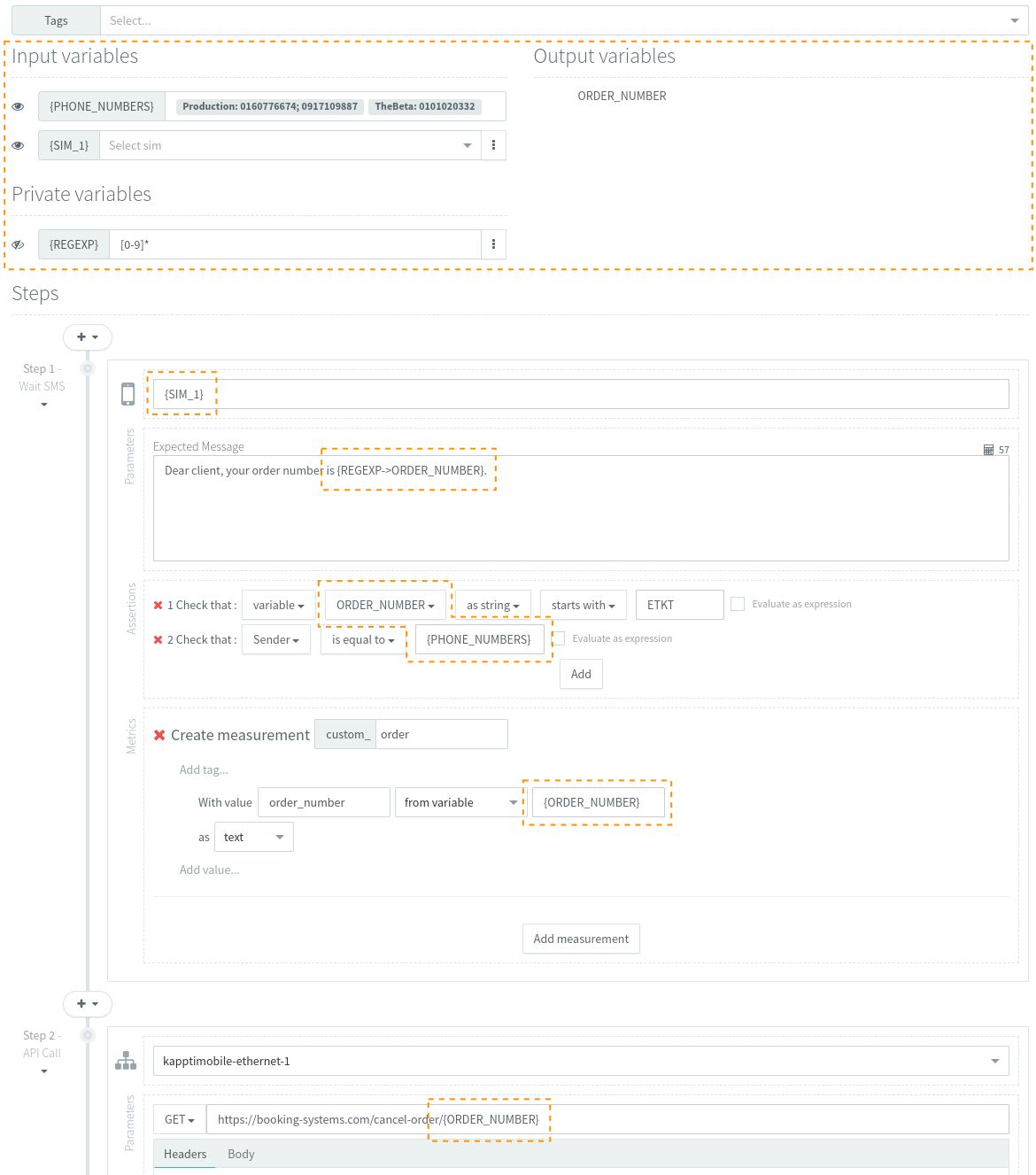The height and width of the screenshot is (1175, 1036).
Task: Toggle the hidden eye on the REGEXP variable
Action: 18,244
